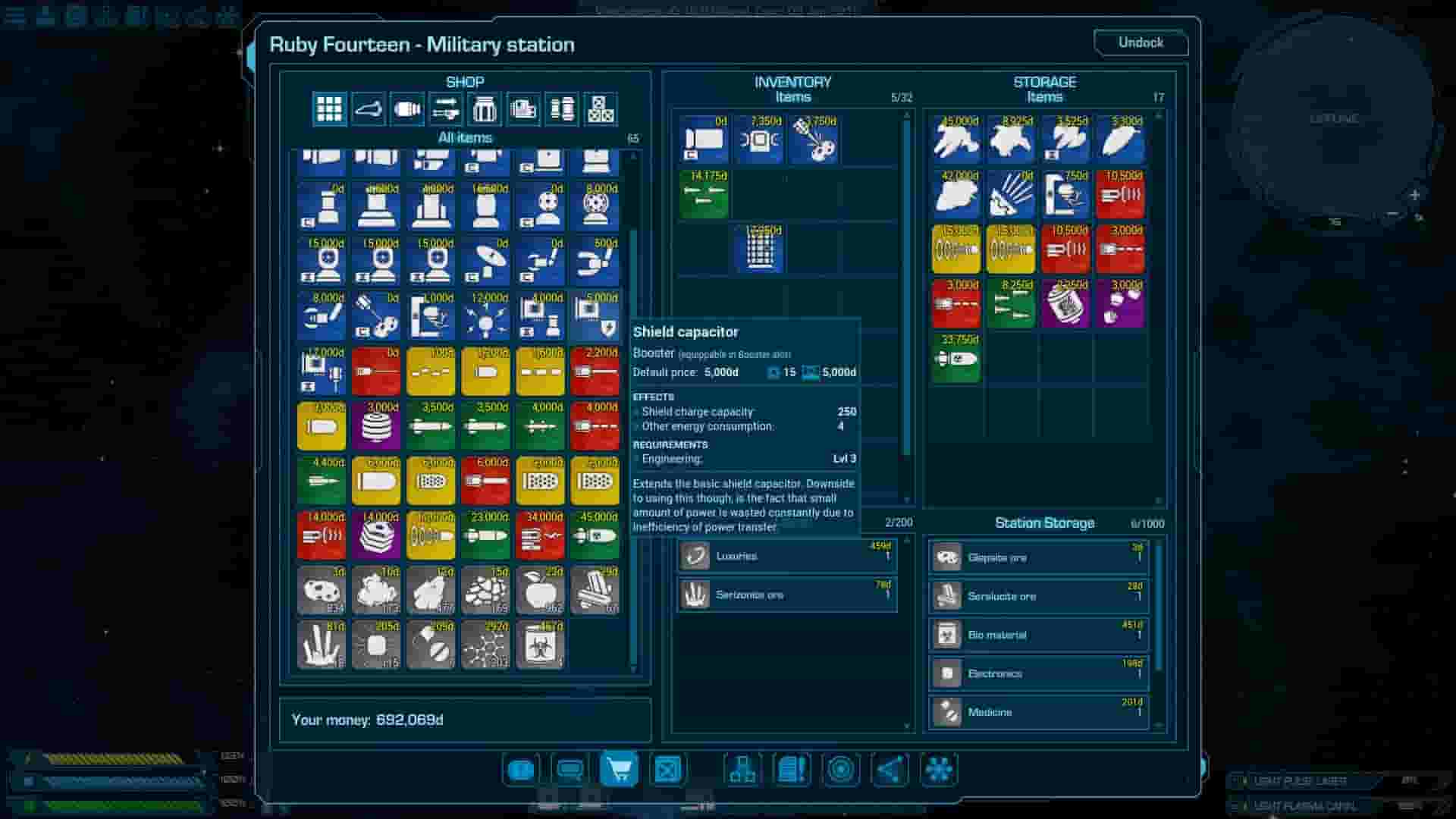Viewport: 1456px width, 819px height.
Task: Open the ship fitting icon in the bottom toolbar
Action: pos(744,770)
